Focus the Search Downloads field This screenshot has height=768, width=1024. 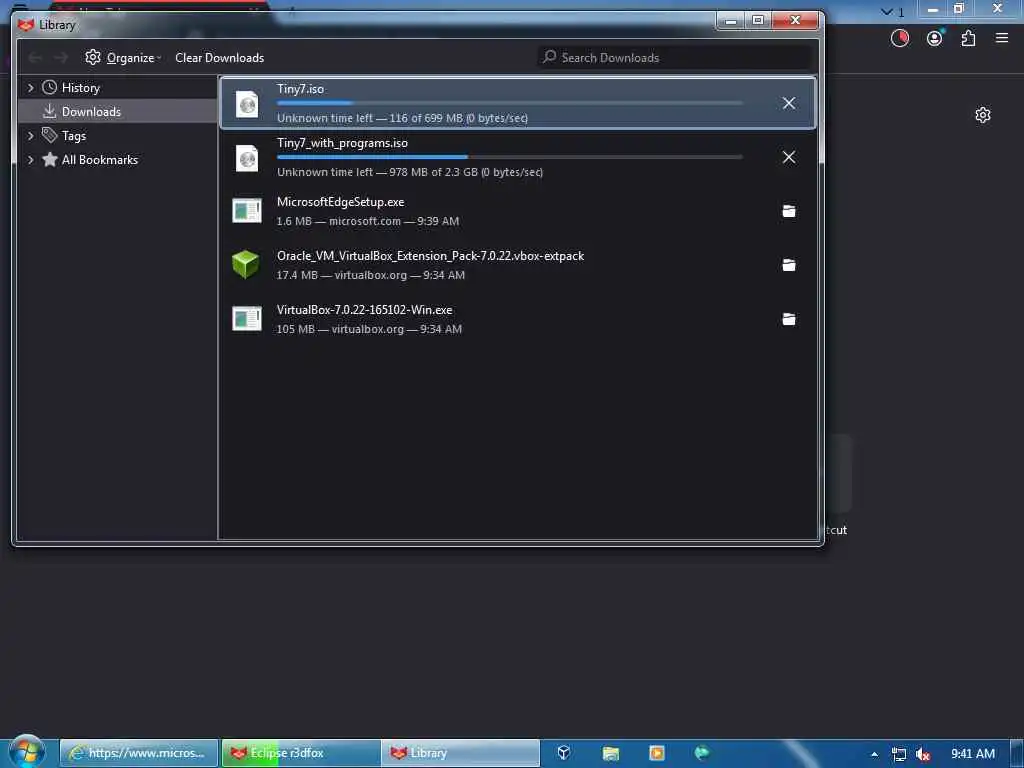point(674,57)
